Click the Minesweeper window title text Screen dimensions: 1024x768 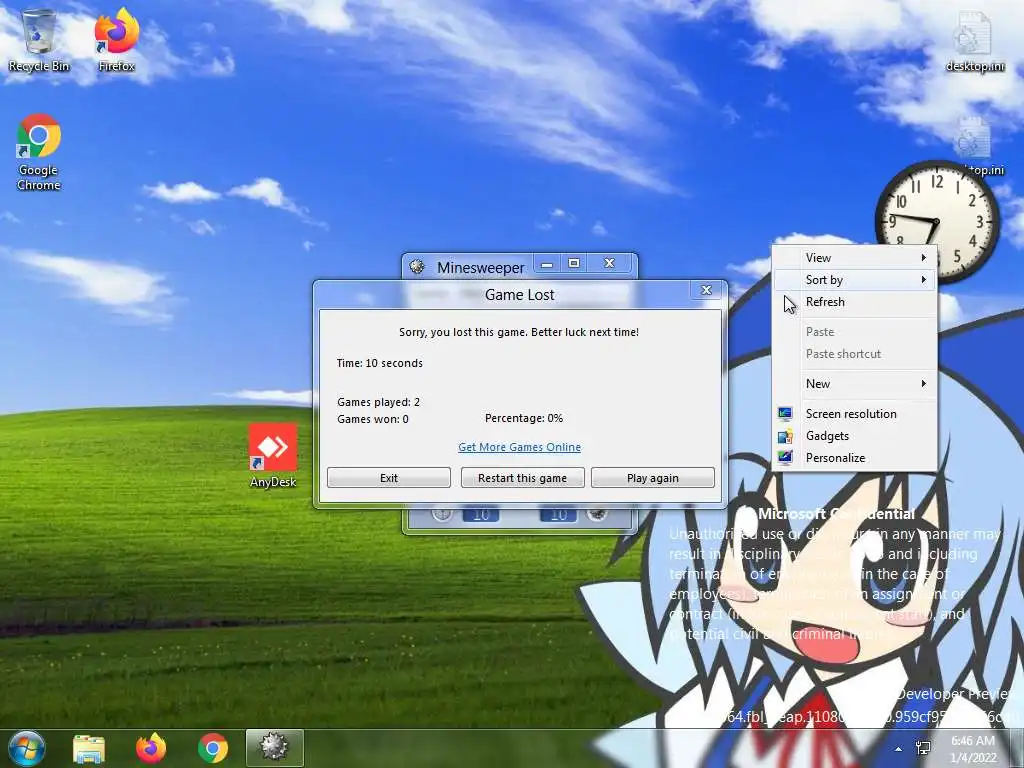click(x=481, y=267)
